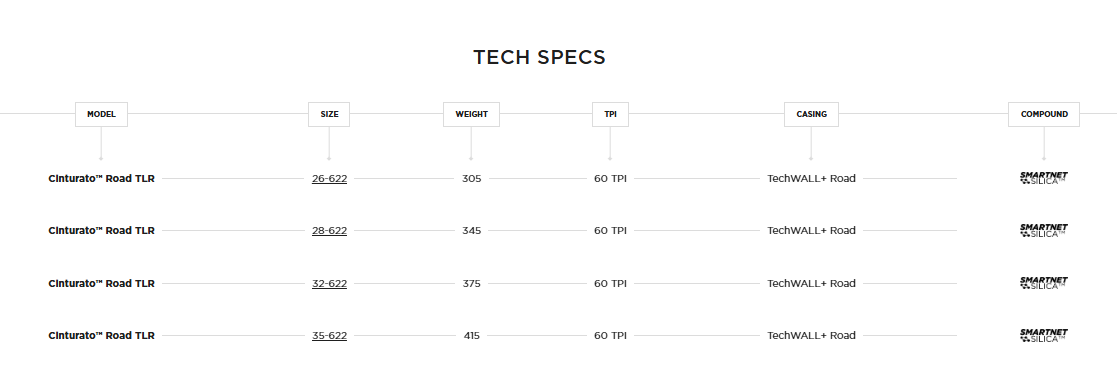Image resolution: width=1117 pixels, height=388 pixels.
Task: Select the TECH SPECS heading
Action: [539, 58]
